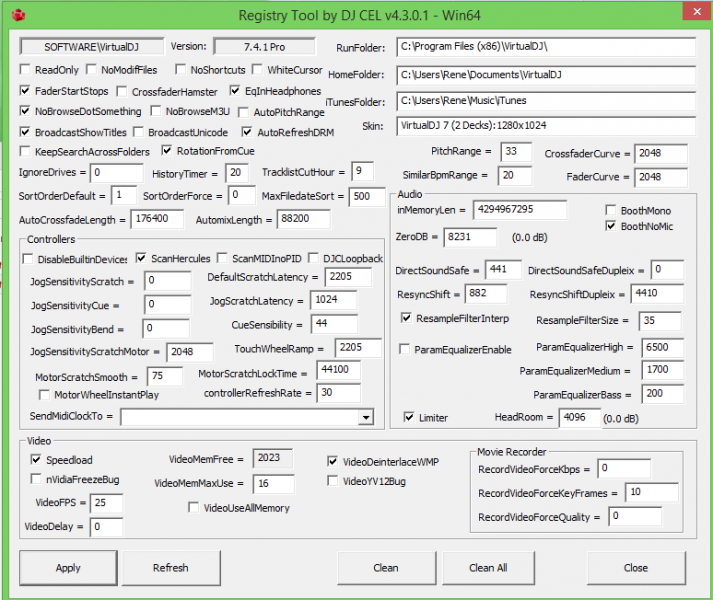Click the inMemoryLen value field

[x=520, y=210]
